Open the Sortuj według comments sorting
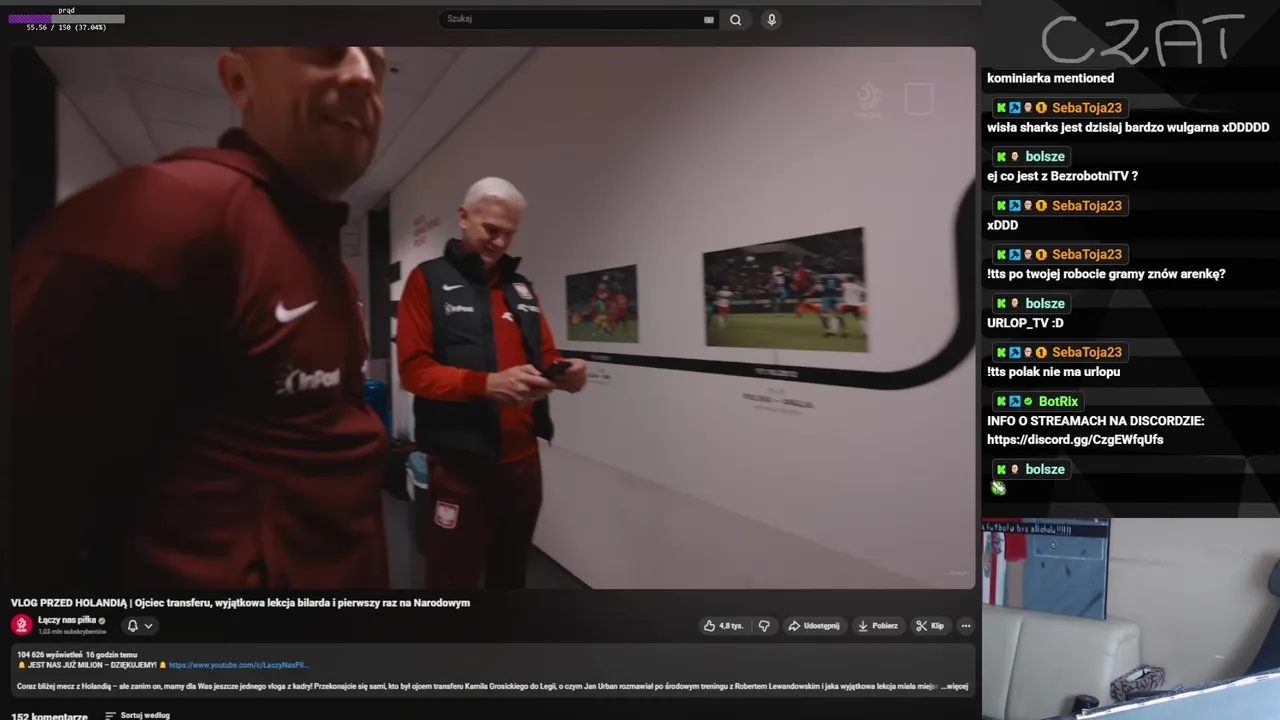Screen dimensions: 1280x720 pos(137,716)
